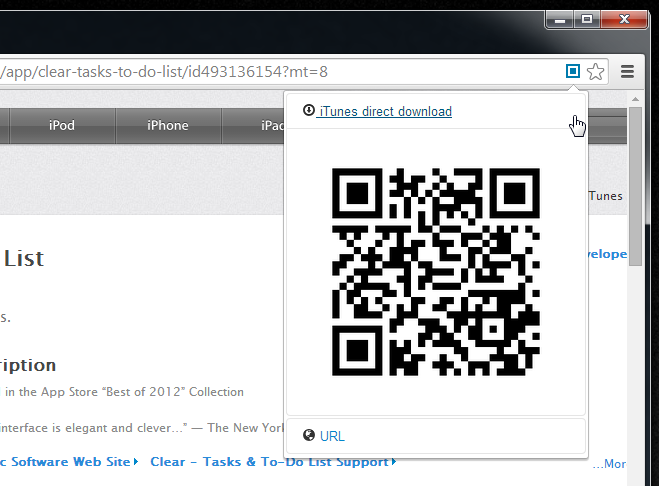Expand description with the More link

[x=609, y=464]
